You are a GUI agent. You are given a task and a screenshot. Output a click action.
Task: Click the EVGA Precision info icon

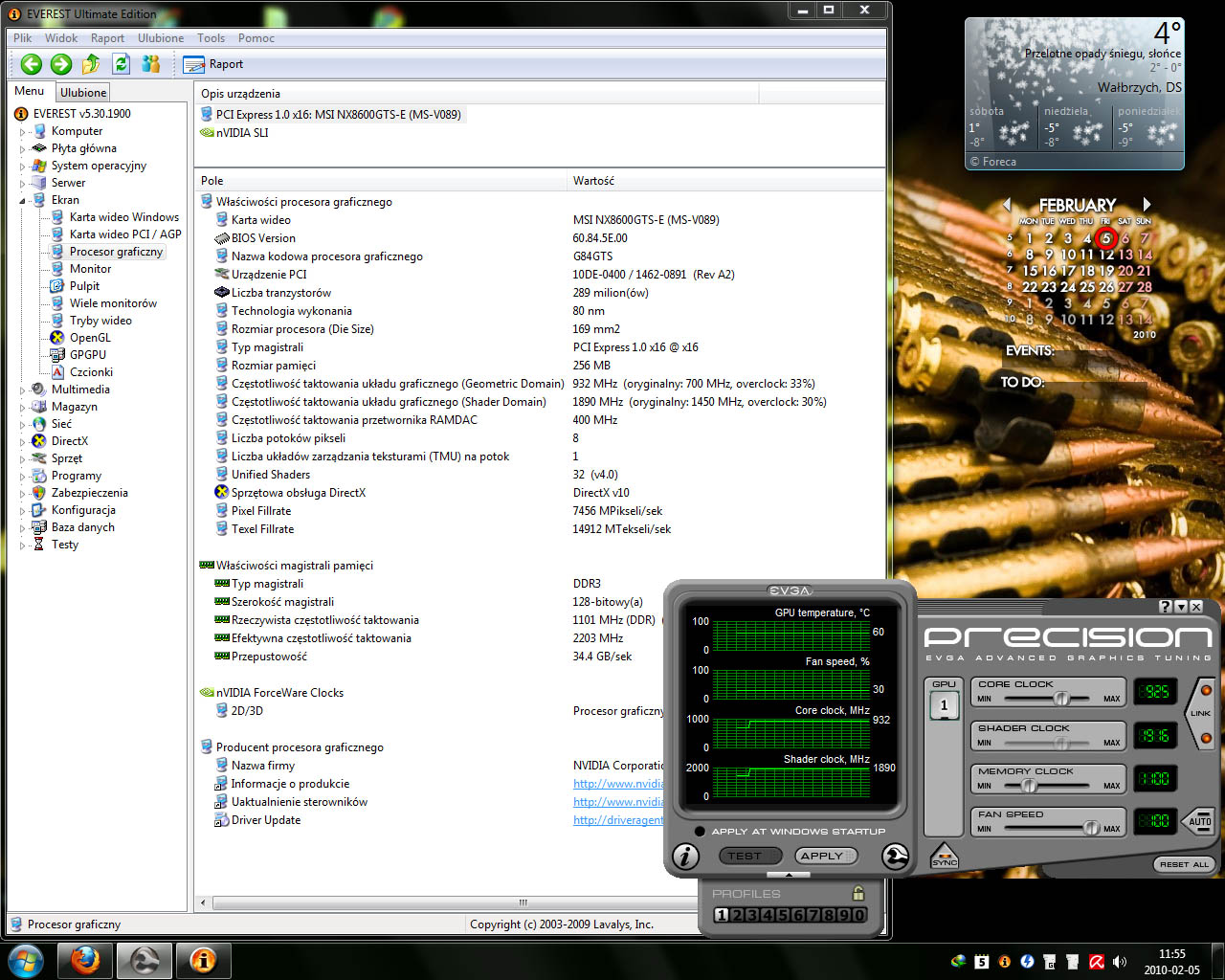point(685,857)
